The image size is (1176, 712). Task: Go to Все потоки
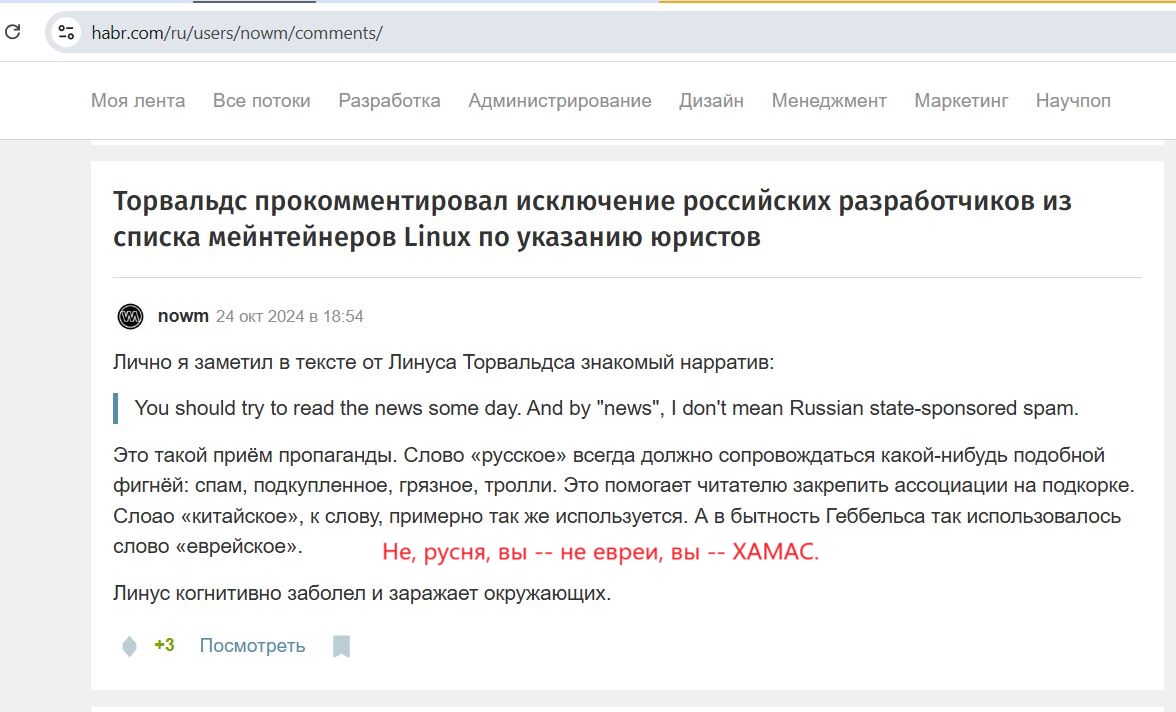[262, 101]
